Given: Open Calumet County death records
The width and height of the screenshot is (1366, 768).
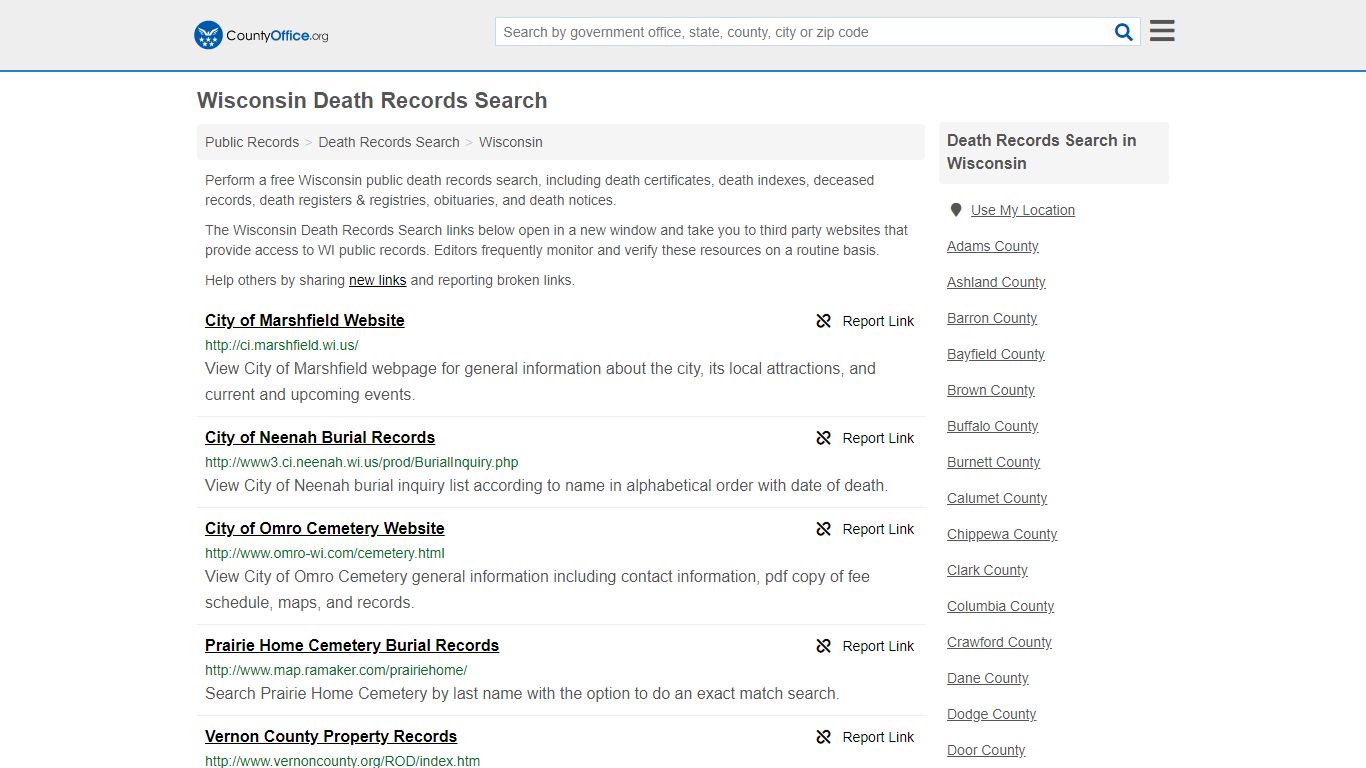Looking at the screenshot, I should [x=997, y=498].
